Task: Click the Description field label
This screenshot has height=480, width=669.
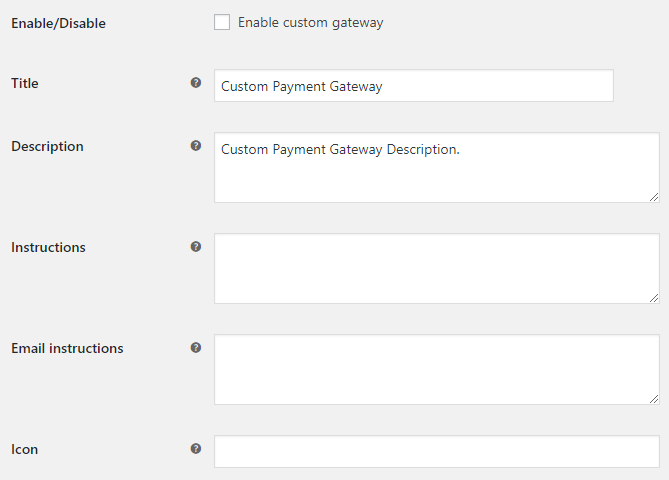Action: [x=47, y=146]
